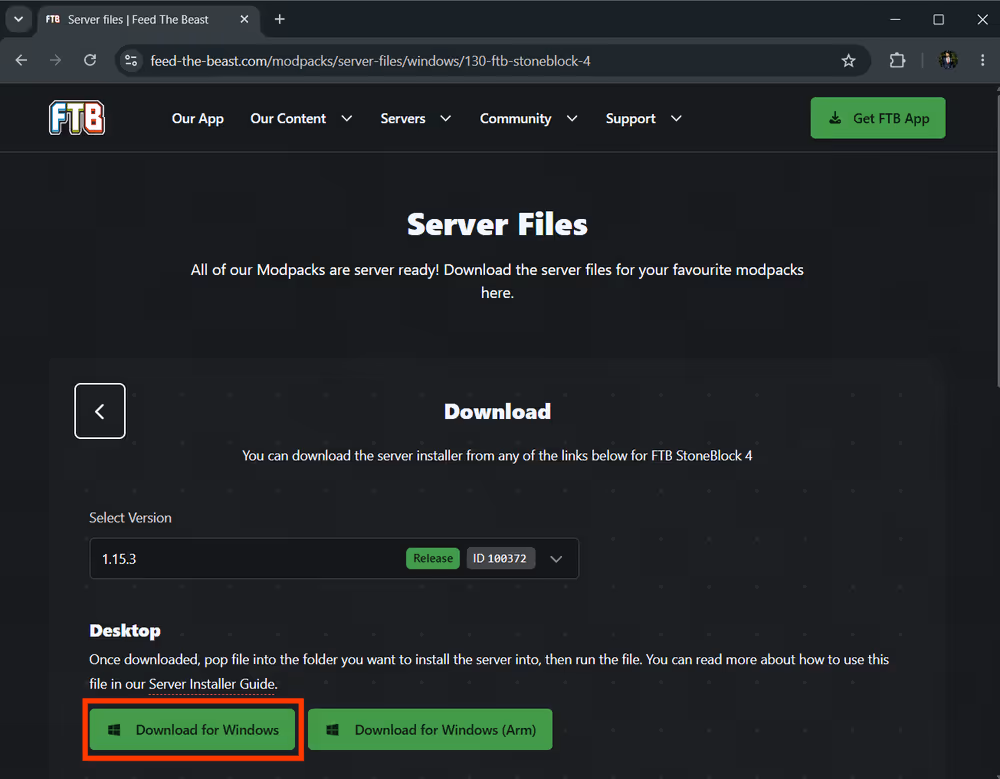This screenshot has width=1000, height=779.
Task: Open the tab search chevron dropdown
Action: pos(18,19)
